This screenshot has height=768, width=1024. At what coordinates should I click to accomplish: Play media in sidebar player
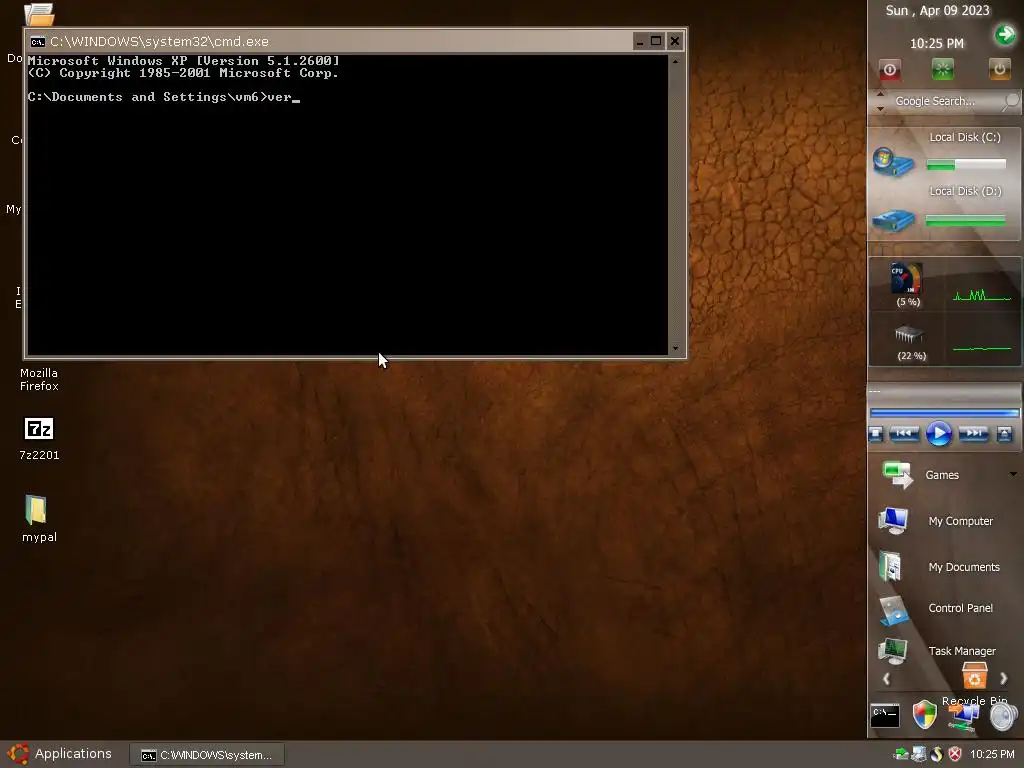(938, 434)
